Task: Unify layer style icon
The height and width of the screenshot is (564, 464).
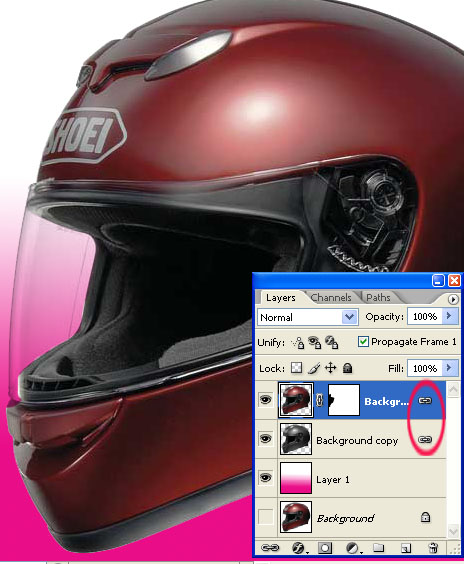Action: pos(331,342)
